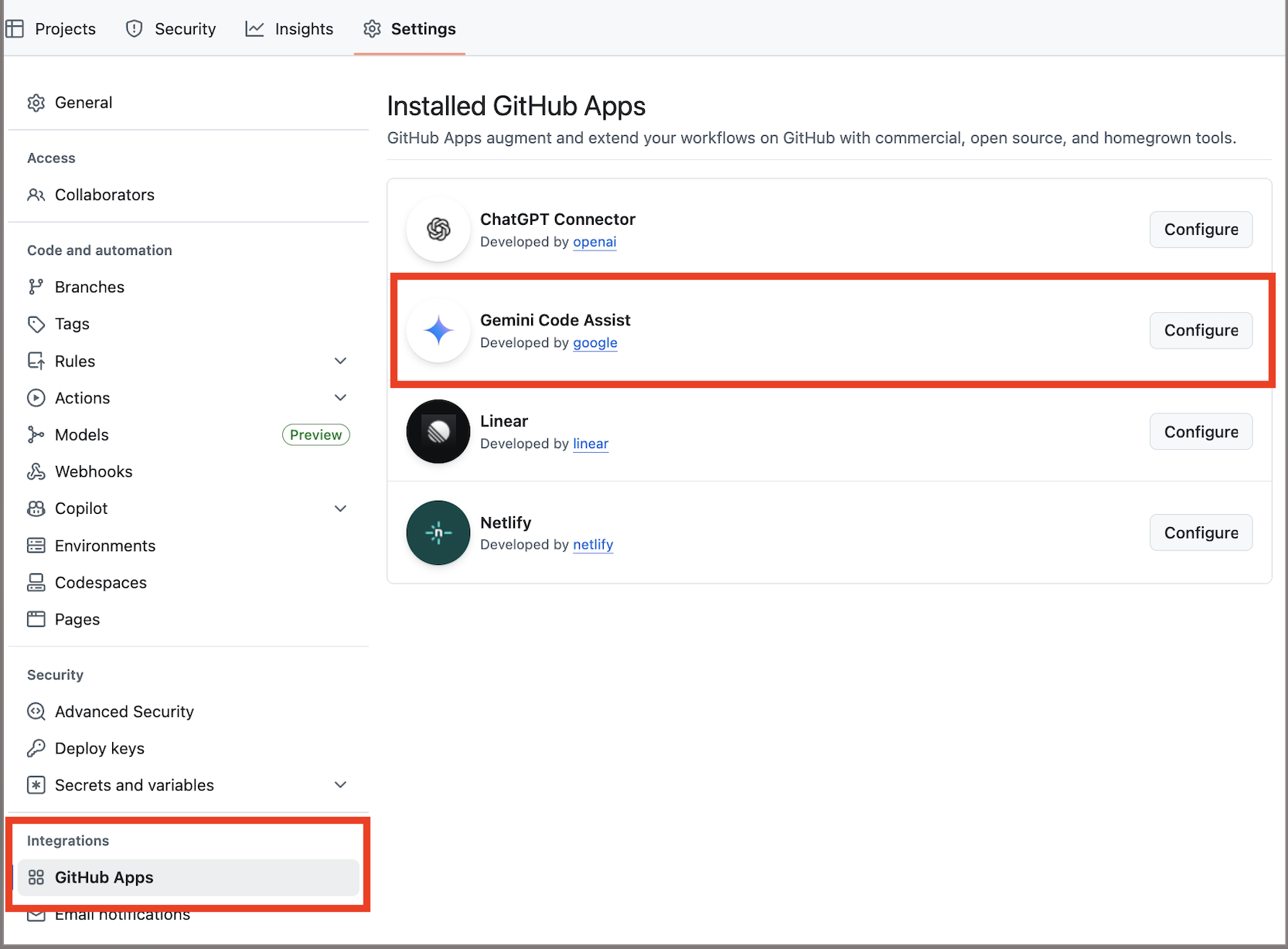Select the Settings tab
1288x949 pixels.
pos(410,29)
